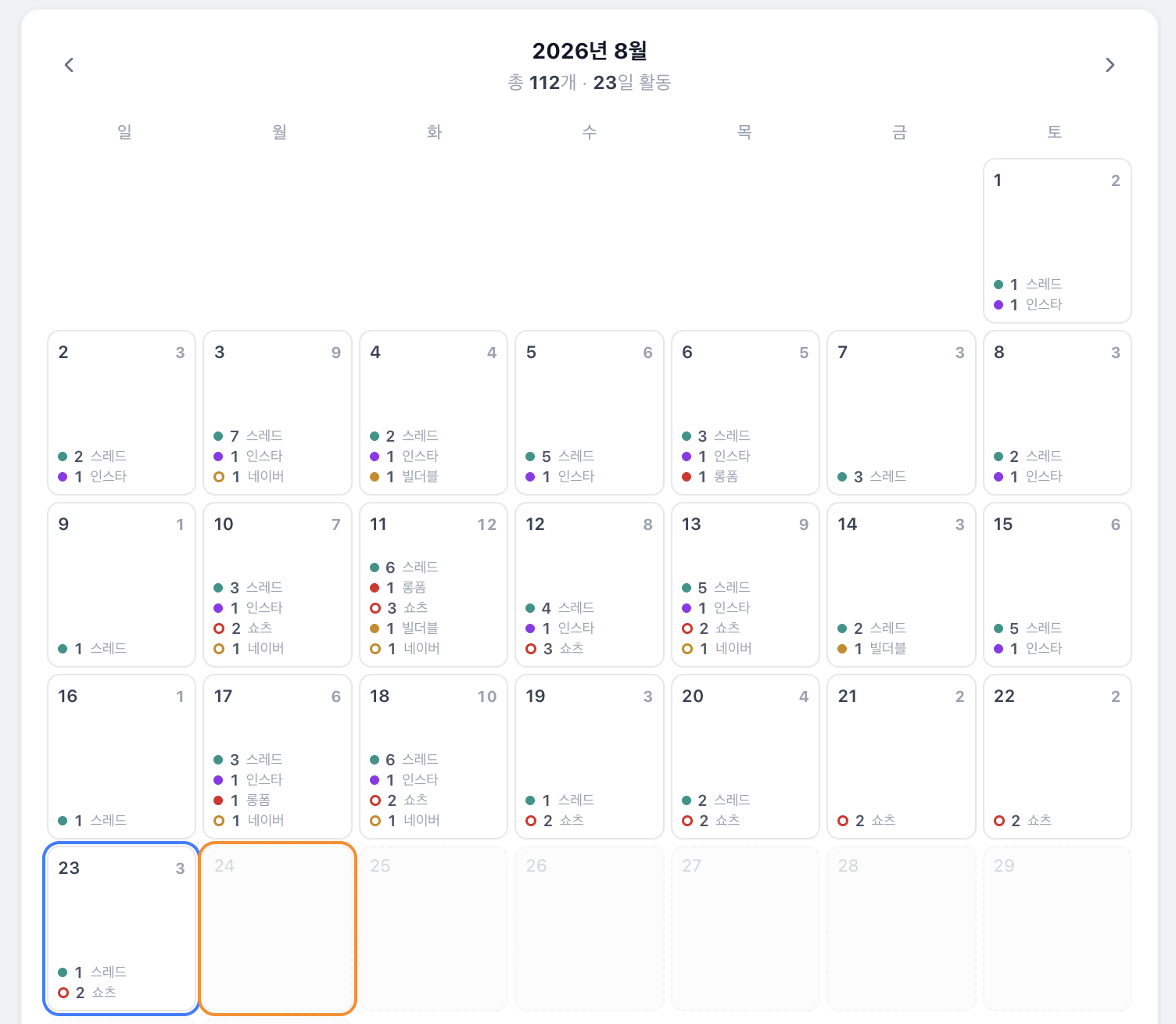1176x1024 pixels.
Task: Click the month title 2026년 8월
Action: tap(590, 51)
